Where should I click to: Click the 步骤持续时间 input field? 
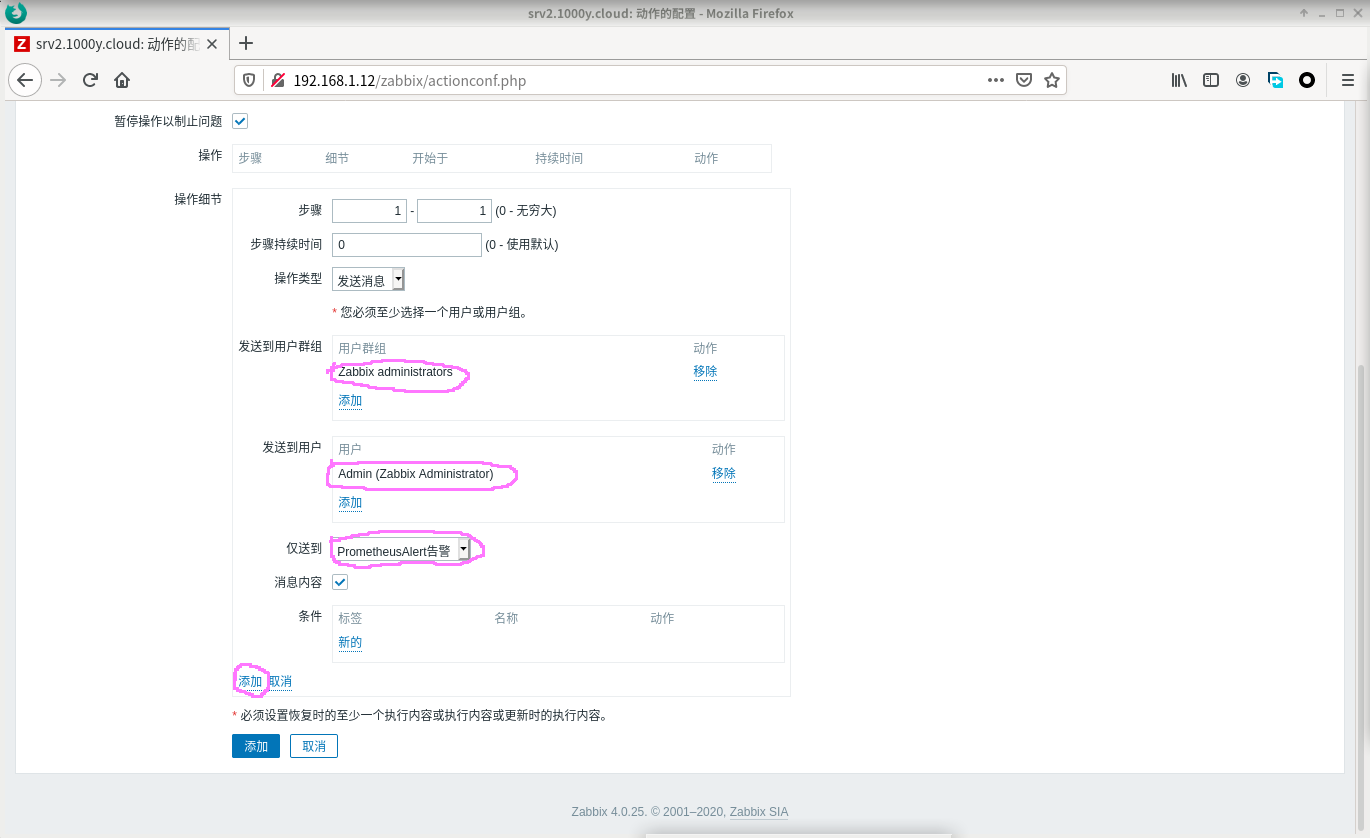pyautogui.click(x=407, y=245)
